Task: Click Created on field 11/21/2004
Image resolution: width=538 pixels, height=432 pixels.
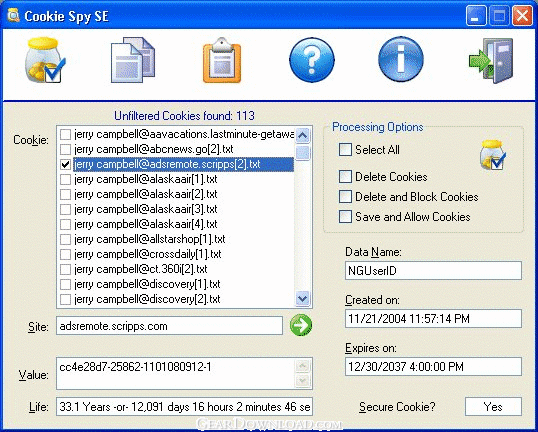Action: [433, 319]
